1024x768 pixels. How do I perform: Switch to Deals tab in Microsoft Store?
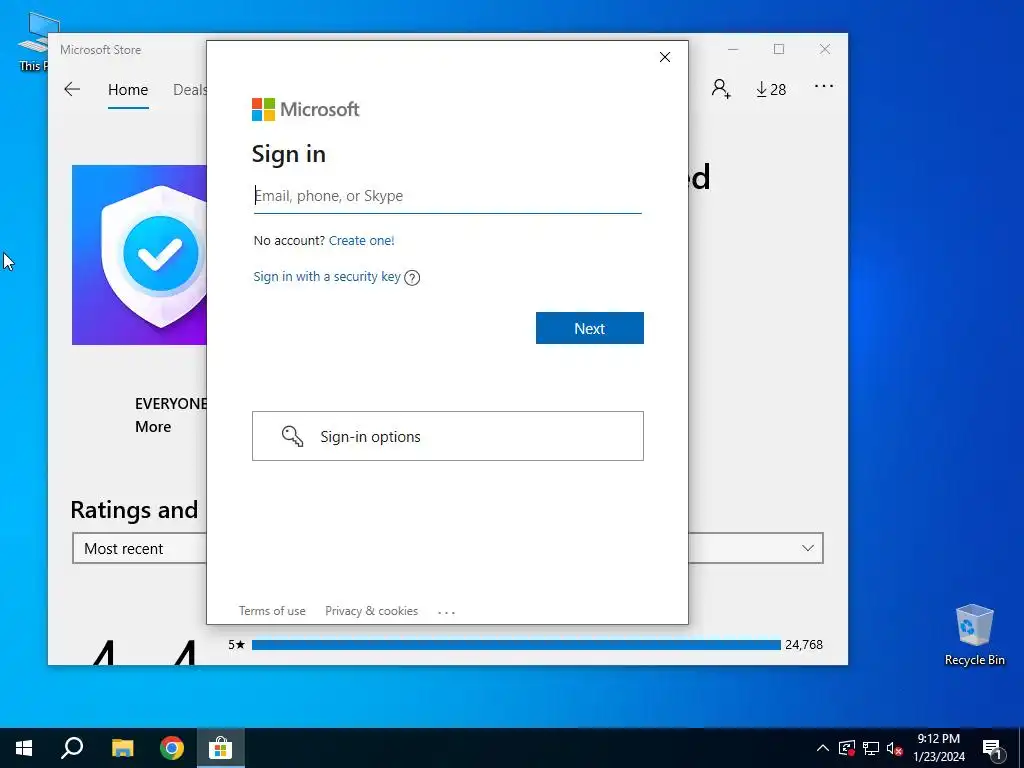[x=189, y=89]
